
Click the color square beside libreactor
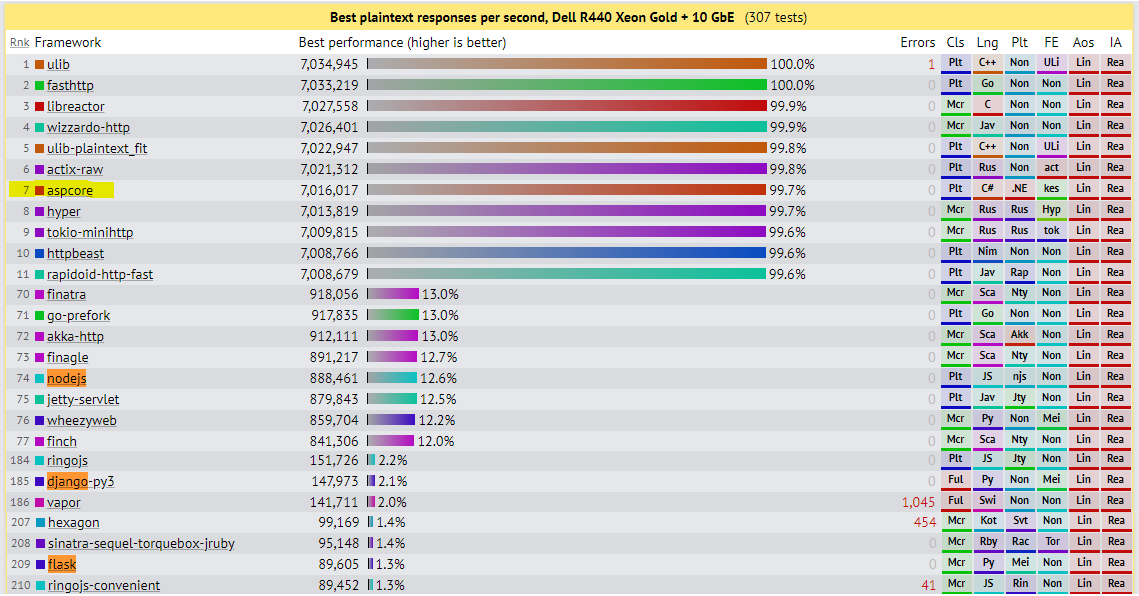[x=40, y=106]
